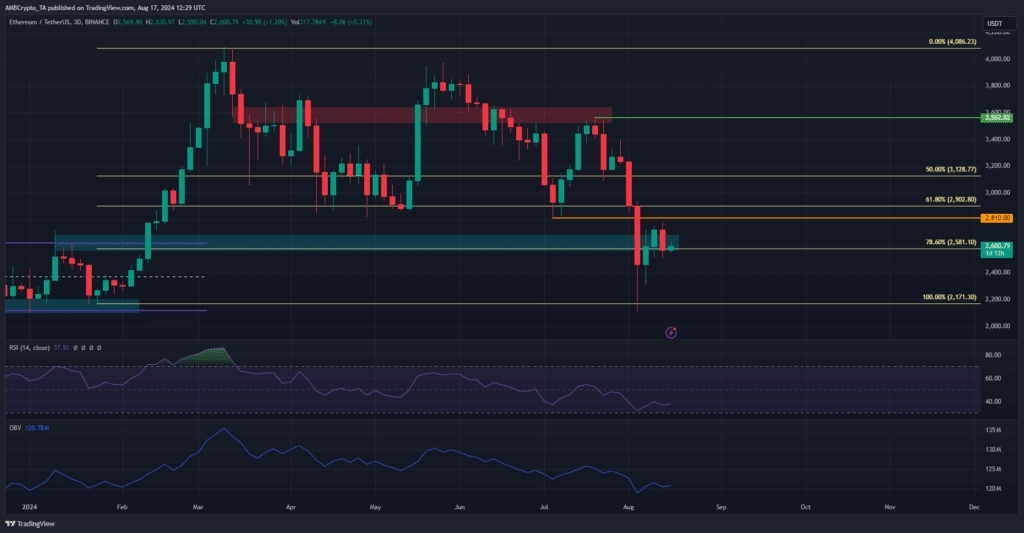Click the purple lightning event marker icon

point(671,331)
